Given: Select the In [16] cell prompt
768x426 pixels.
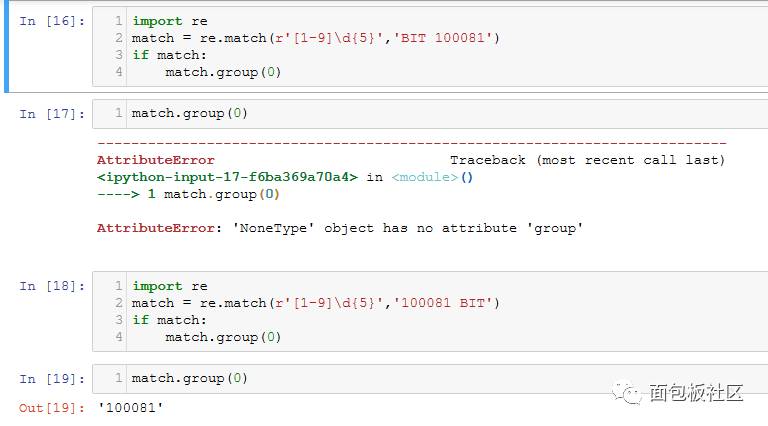Looking at the screenshot, I should tap(52, 20).
